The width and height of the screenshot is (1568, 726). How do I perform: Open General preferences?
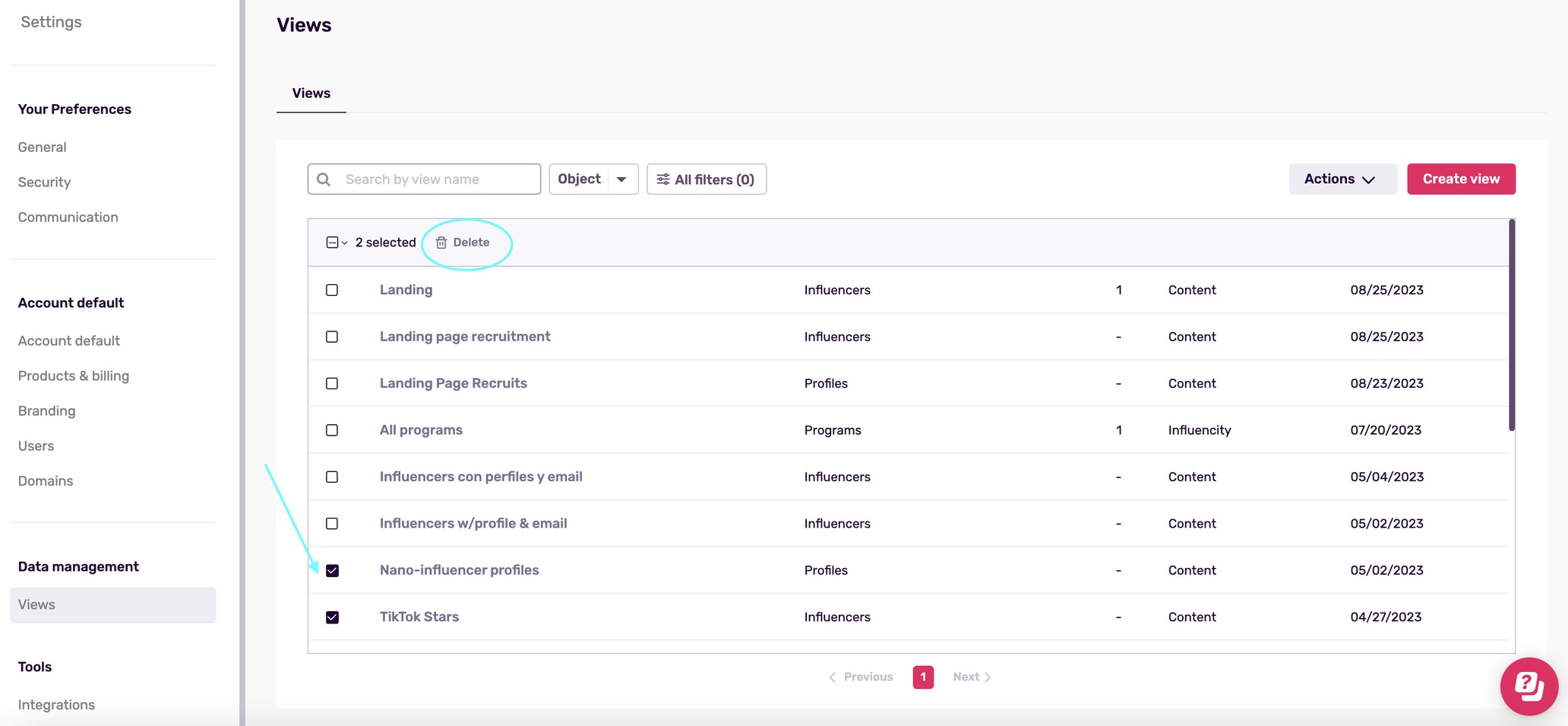[43, 147]
